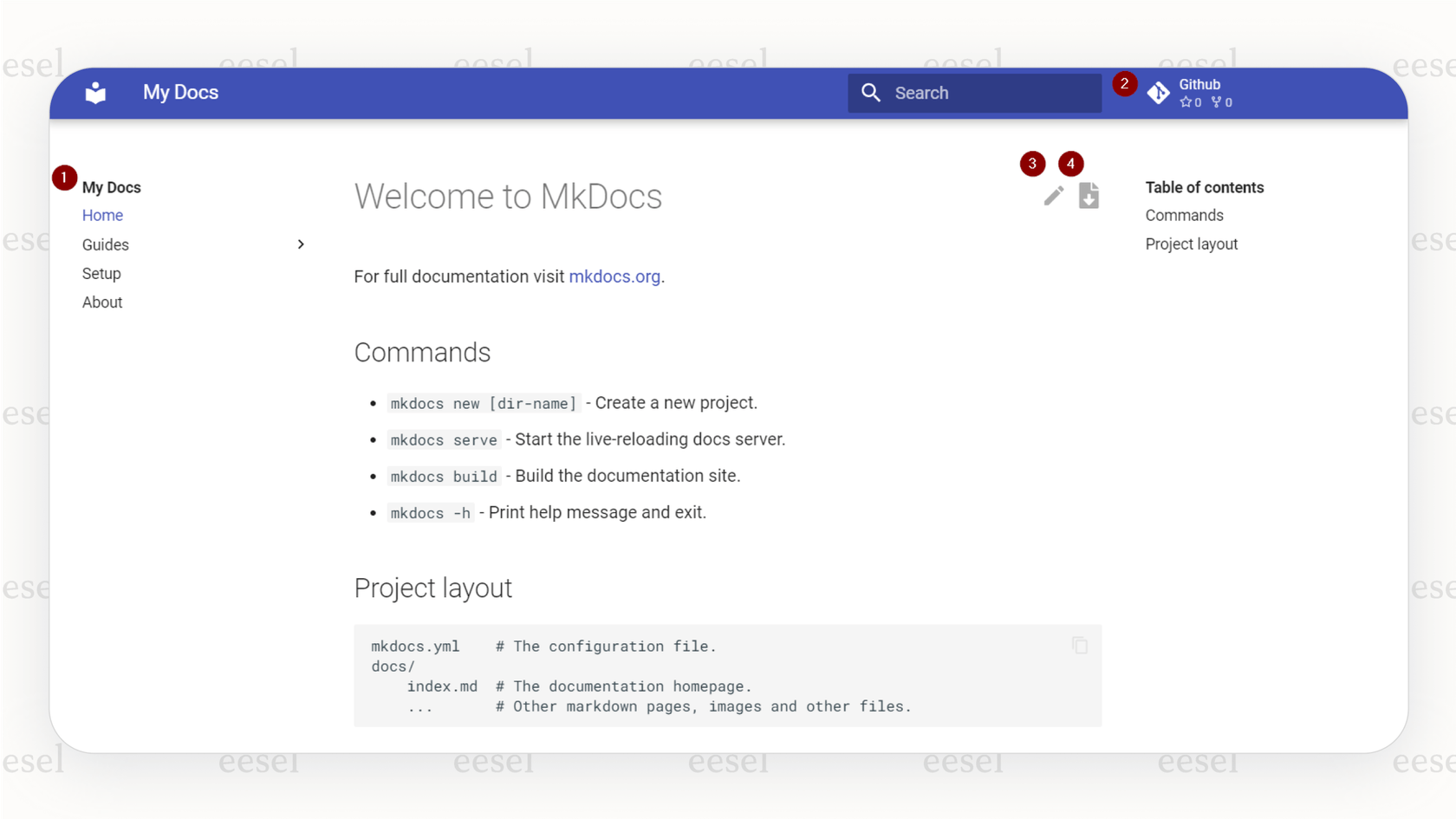Viewport: 1456px width, 819px height.
Task: Click the edit pencil icon to edit this page
Action: [1053, 196]
